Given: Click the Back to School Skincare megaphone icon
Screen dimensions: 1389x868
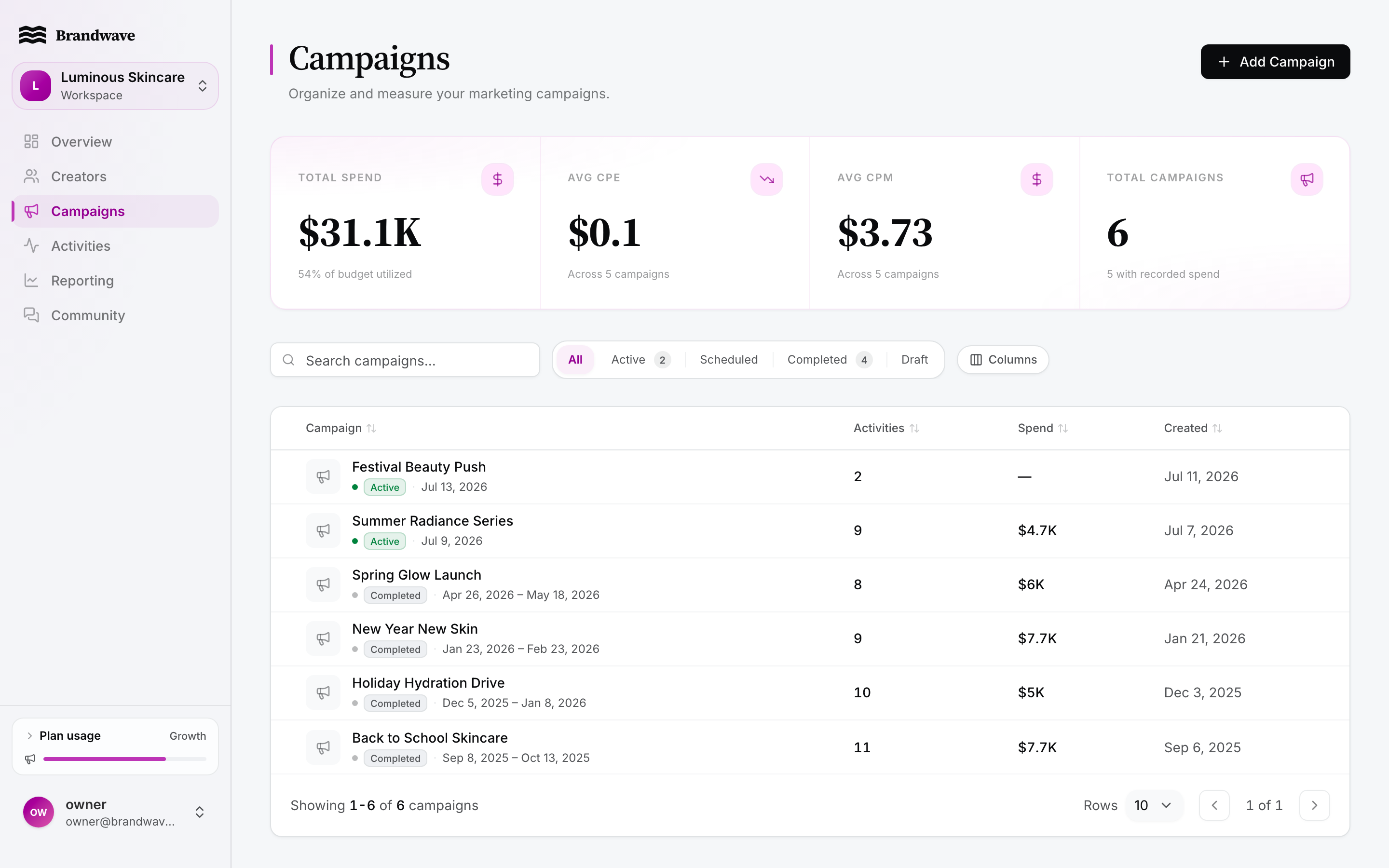Looking at the screenshot, I should point(323,747).
